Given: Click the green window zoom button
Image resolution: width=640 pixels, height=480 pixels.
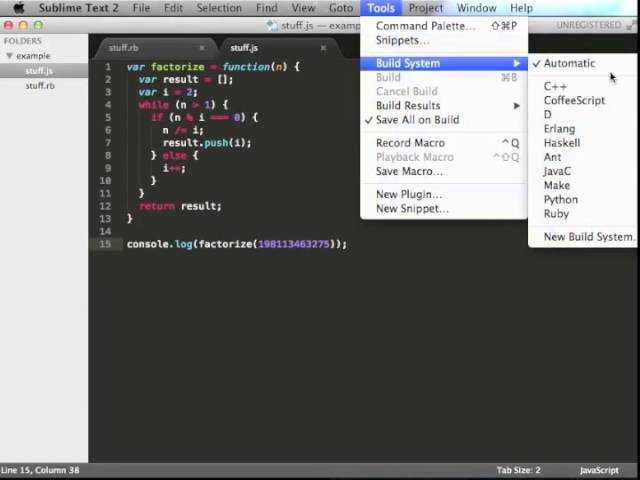Looking at the screenshot, I should [x=38, y=25].
